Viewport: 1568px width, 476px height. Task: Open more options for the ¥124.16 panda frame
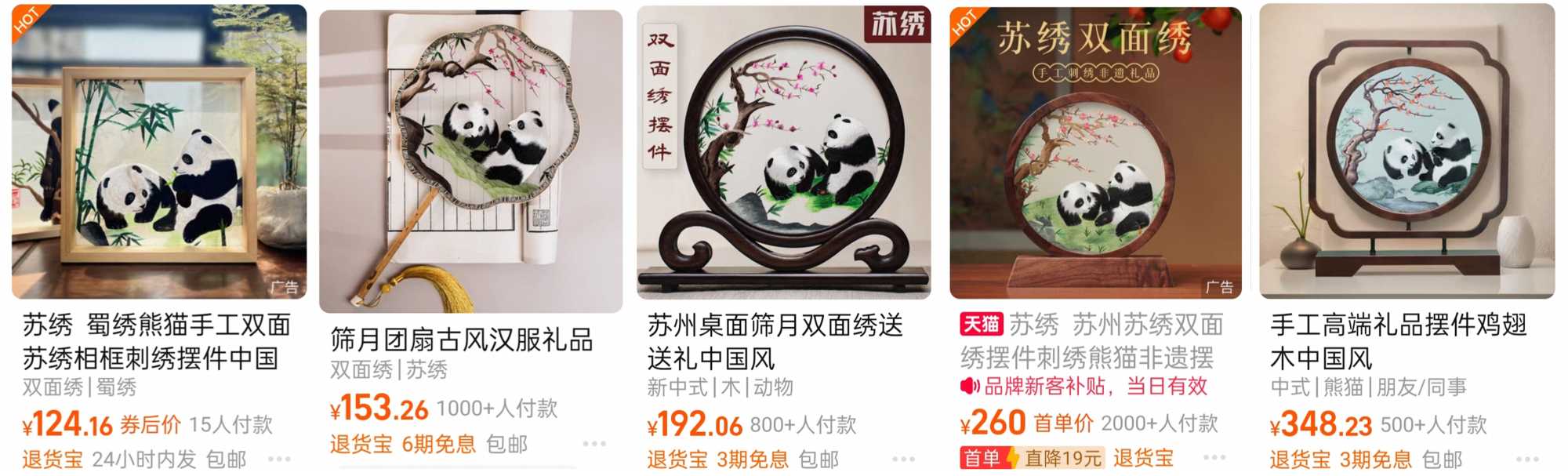[279, 459]
